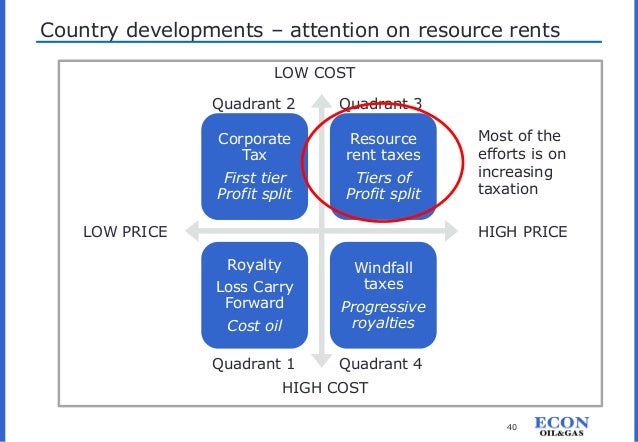Select the 'Loss Carry Forward' text
The height and width of the screenshot is (442, 638).
point(255,295)
